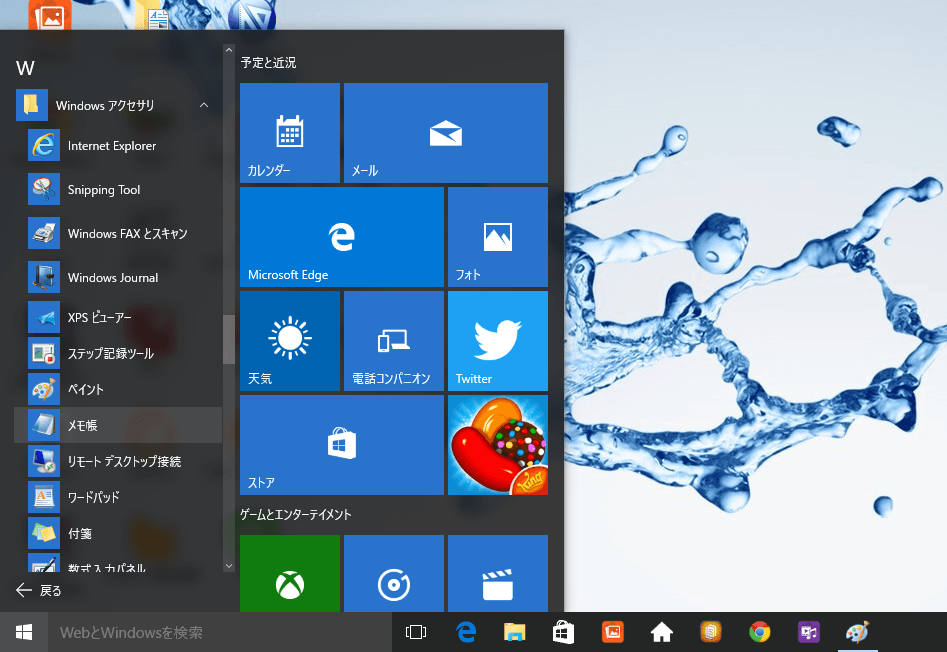Open the Candy Crush tile
Image resolution: width=947 pixels, height=652 pixels.
click(x=498, y=445)
